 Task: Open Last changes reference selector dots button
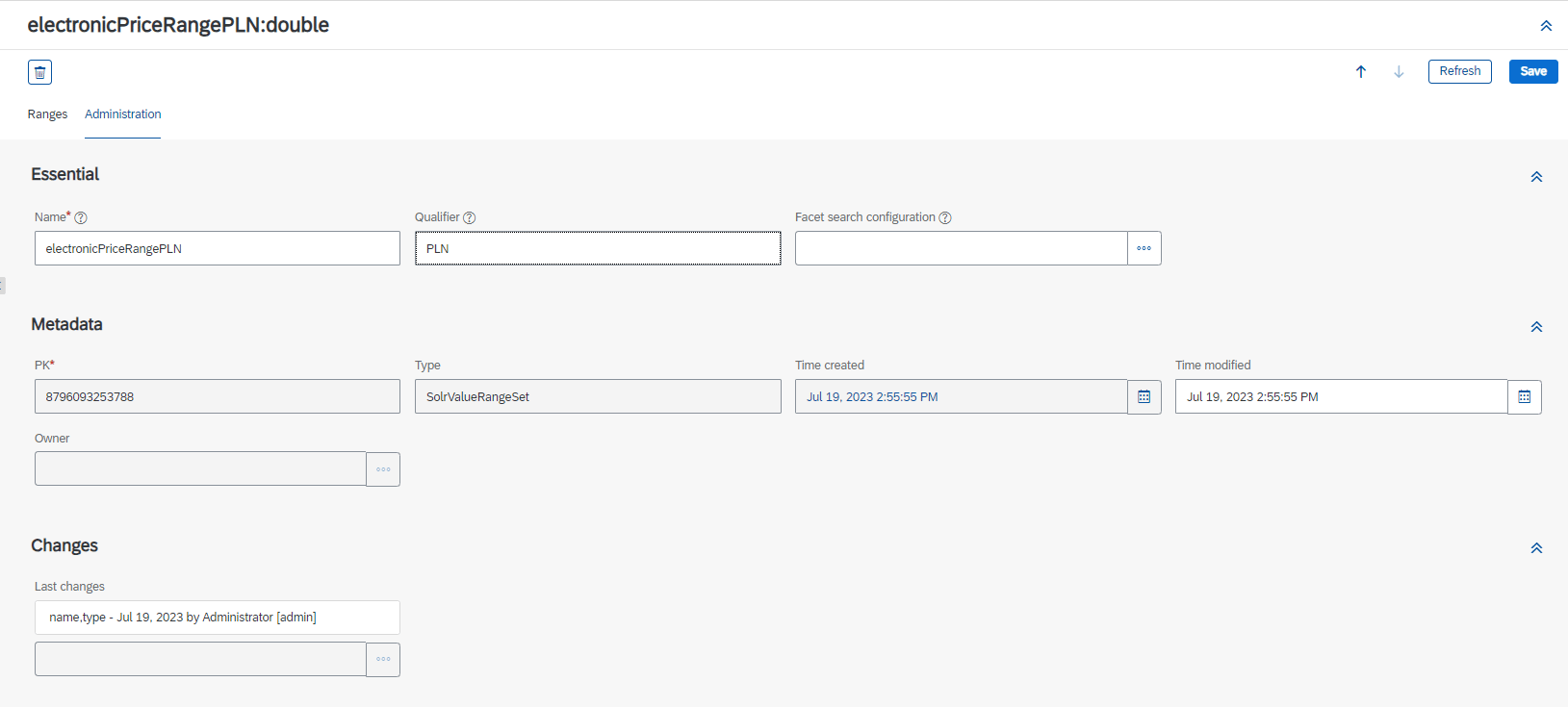pyautogui.click(x=383, y=659)
